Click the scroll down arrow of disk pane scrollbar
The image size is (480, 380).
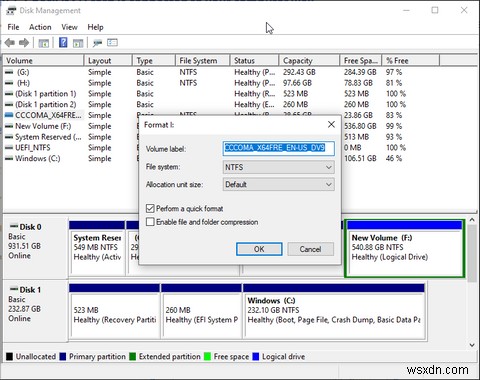click(x=472, y=345)
